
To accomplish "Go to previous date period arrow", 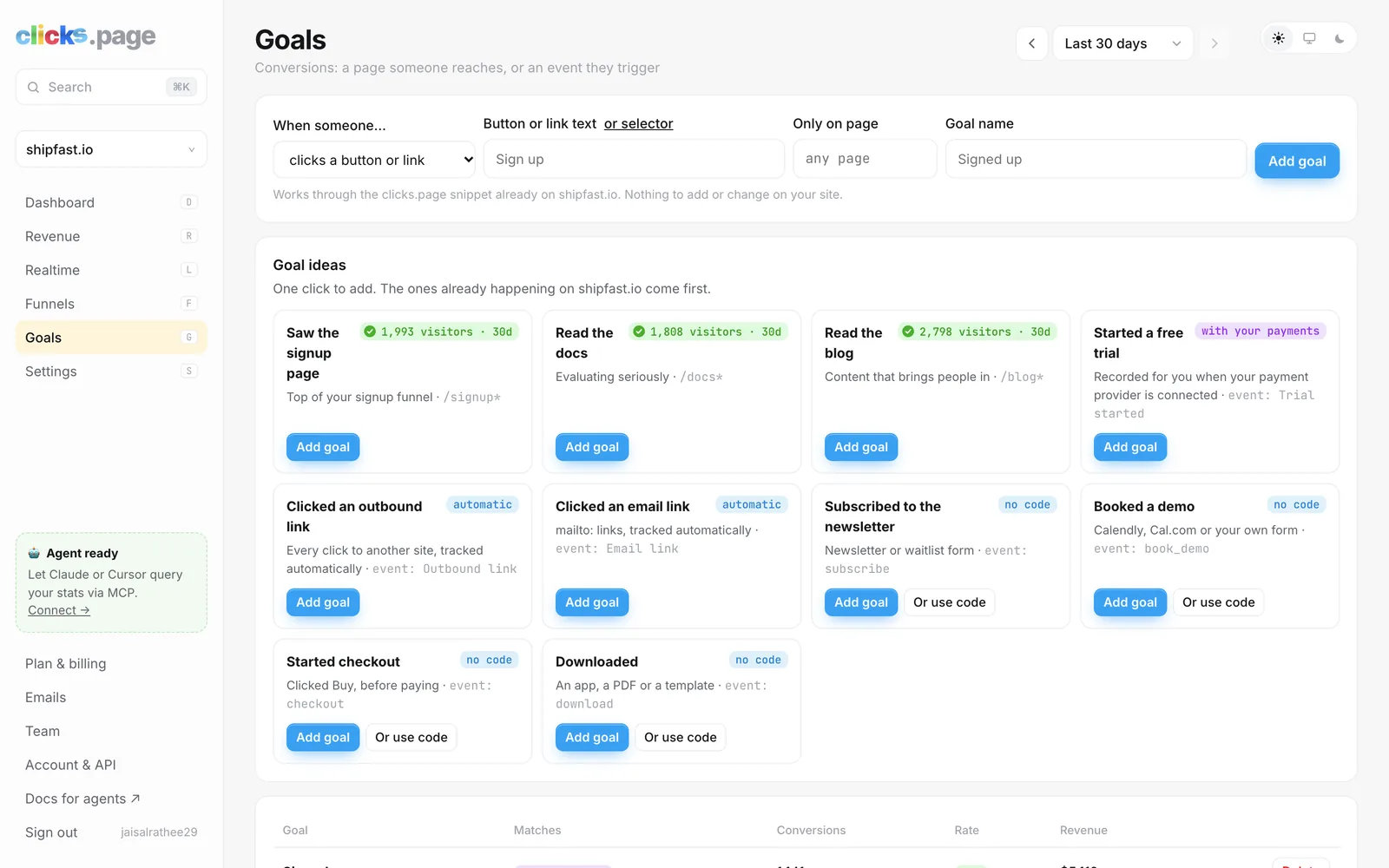I will pyautogui.click(x=1031, y=43).
